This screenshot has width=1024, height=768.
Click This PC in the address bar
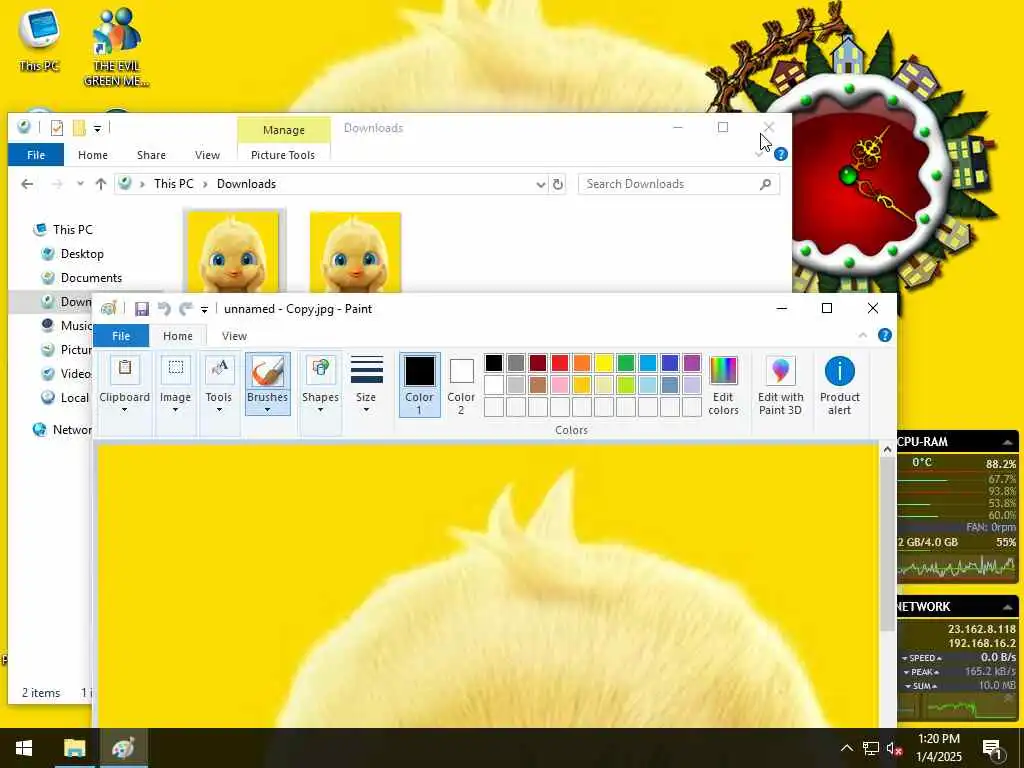point(174,184)
